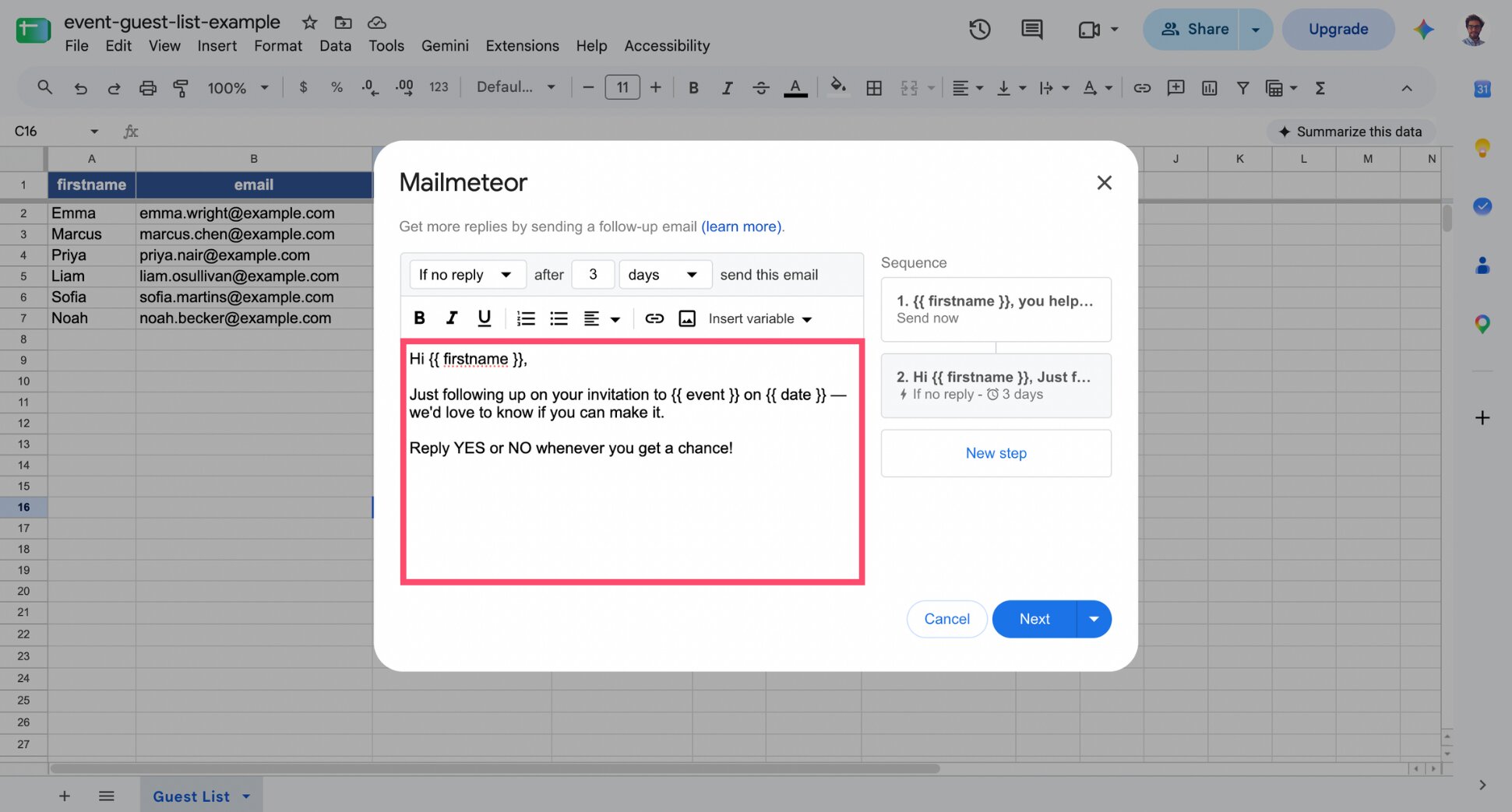Toggle italic in Mailmeteor email editor
Viewport: 1512px width, 812px height.
(451, 318)
